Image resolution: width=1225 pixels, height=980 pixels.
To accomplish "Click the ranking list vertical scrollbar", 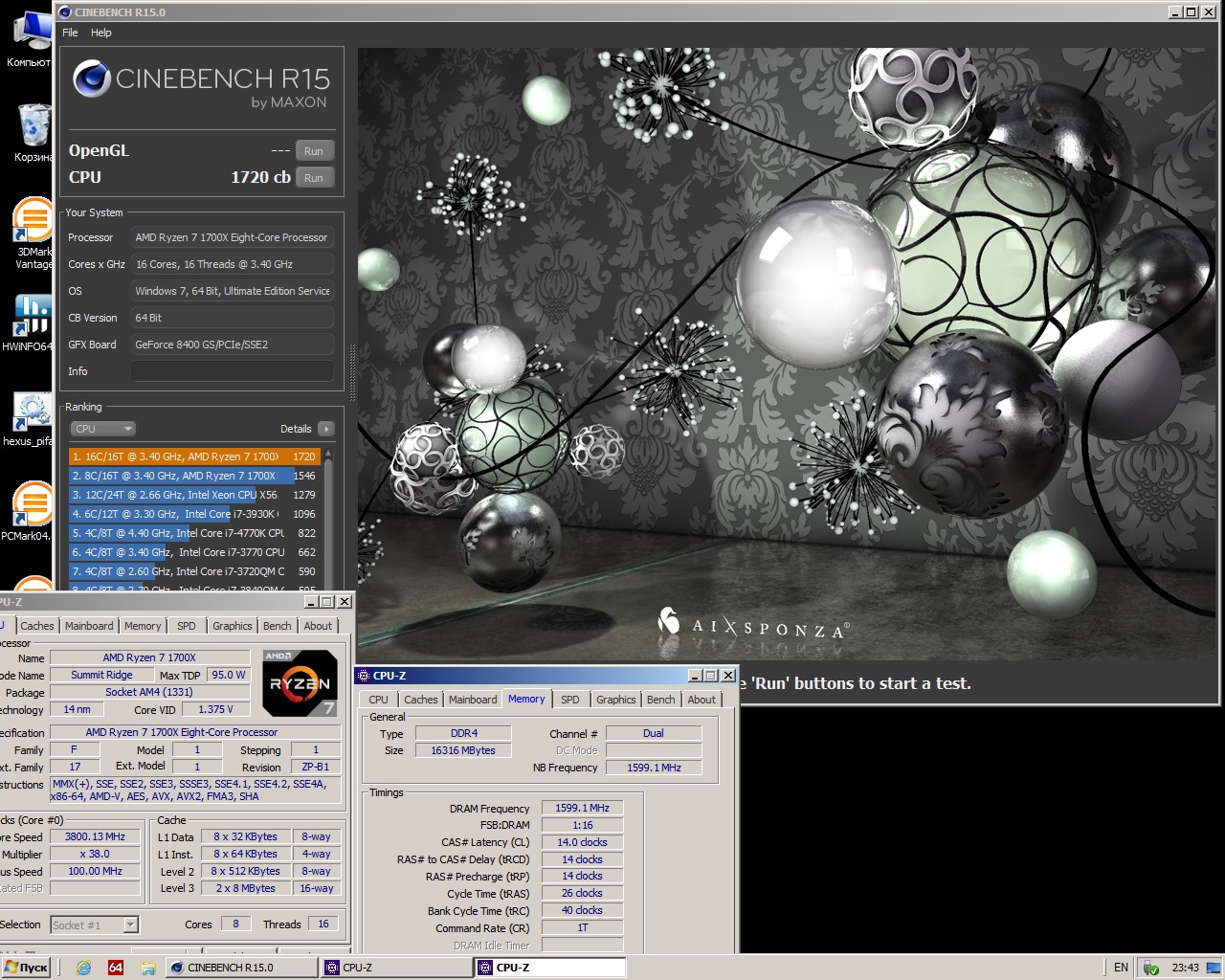I will point(328,521).
